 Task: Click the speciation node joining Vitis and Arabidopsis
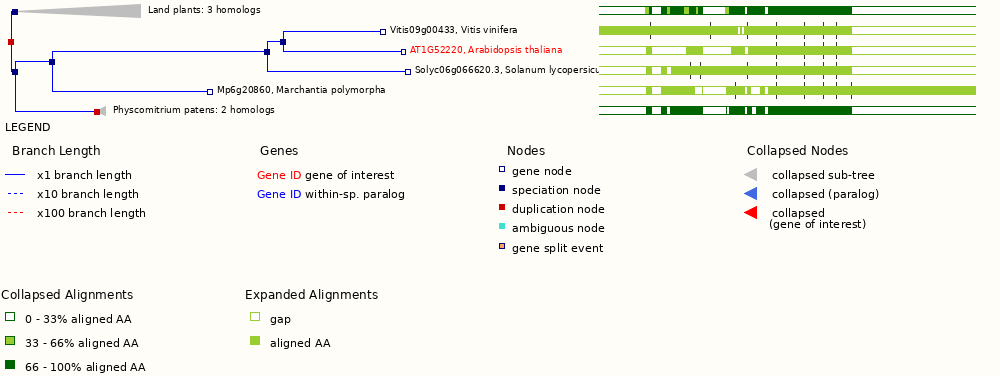pos(283,42)
